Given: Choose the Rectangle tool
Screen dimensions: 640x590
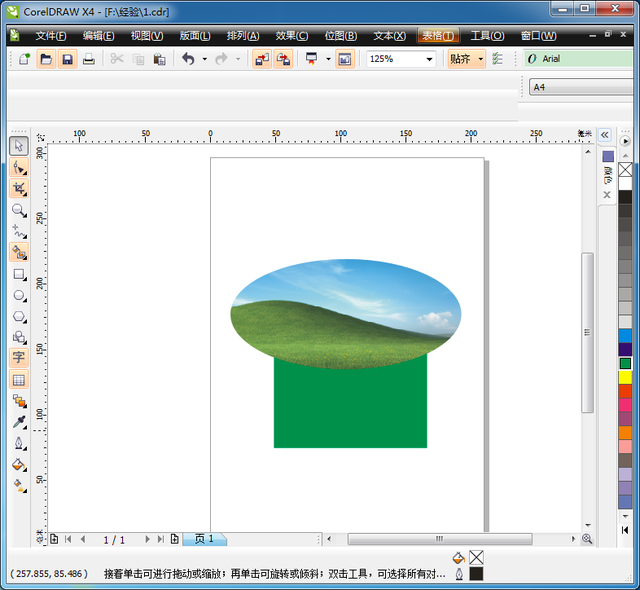Looking at the screenshot, I should pos(19,274).
